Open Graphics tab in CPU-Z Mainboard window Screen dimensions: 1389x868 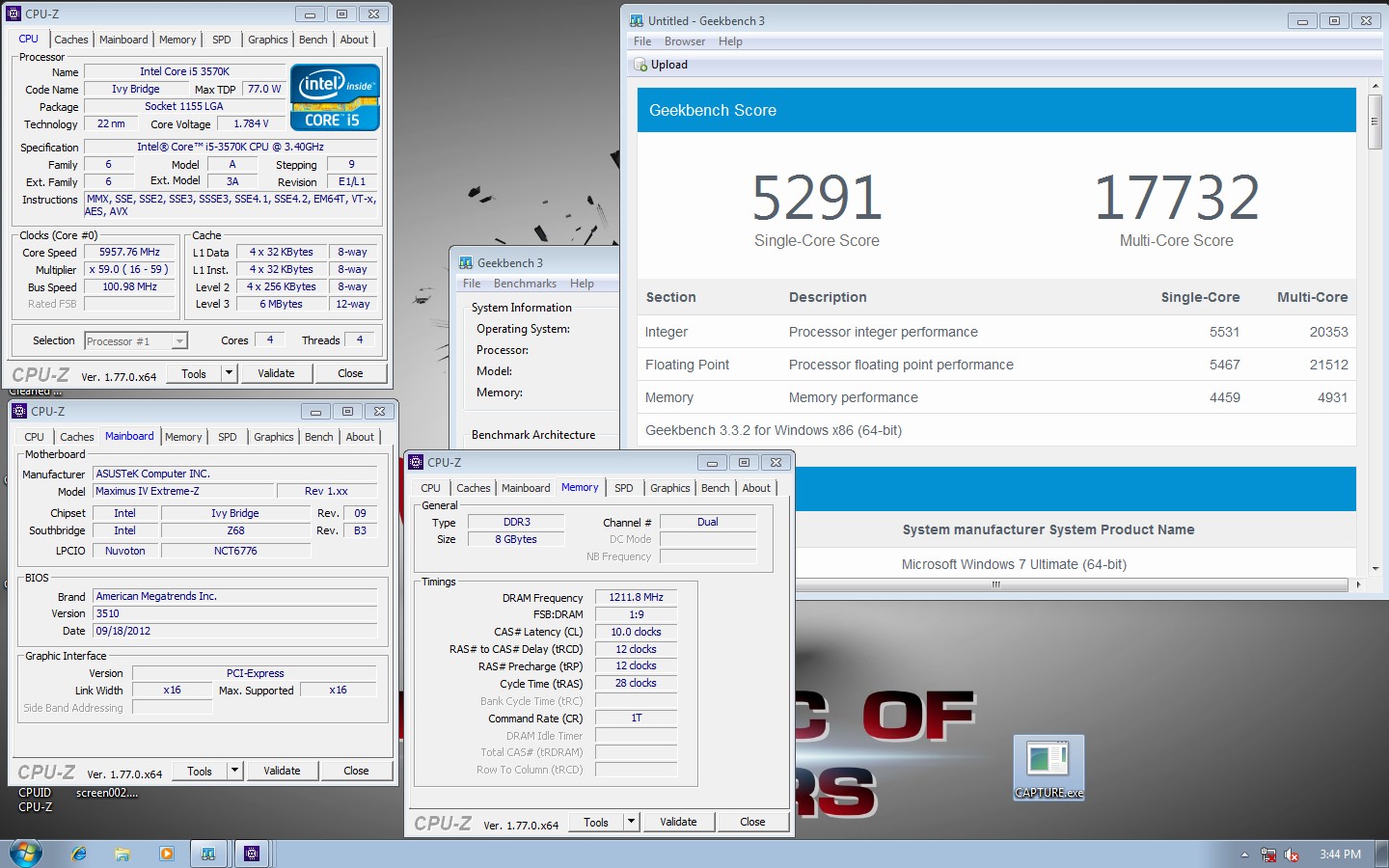point(274,437)
